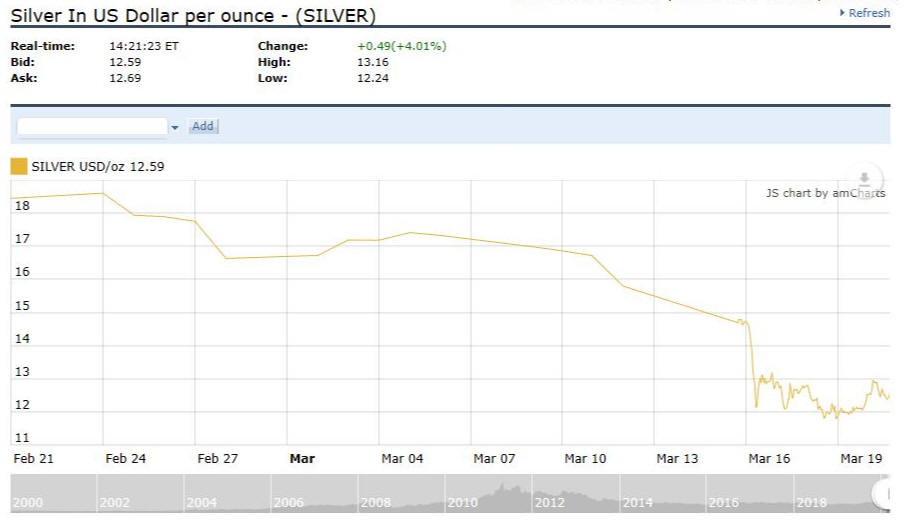Click year 2000 in the chart scrollbar
The image size is (904, 524).
[x=28, y=503]
